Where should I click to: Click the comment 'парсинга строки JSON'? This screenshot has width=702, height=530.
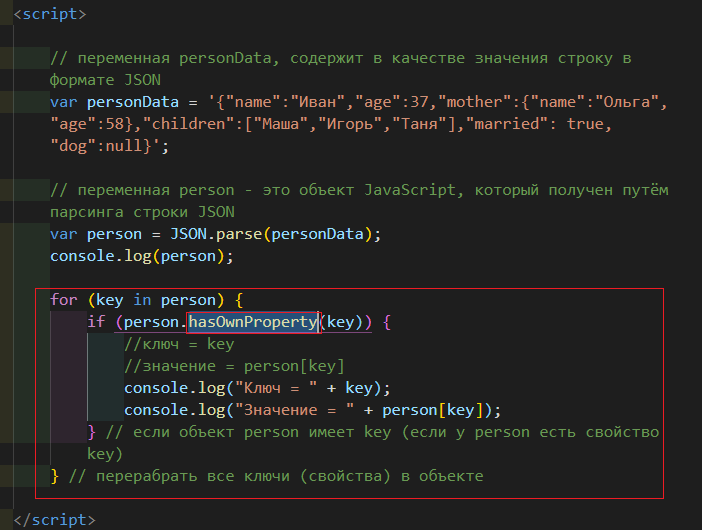pos(142,212)
